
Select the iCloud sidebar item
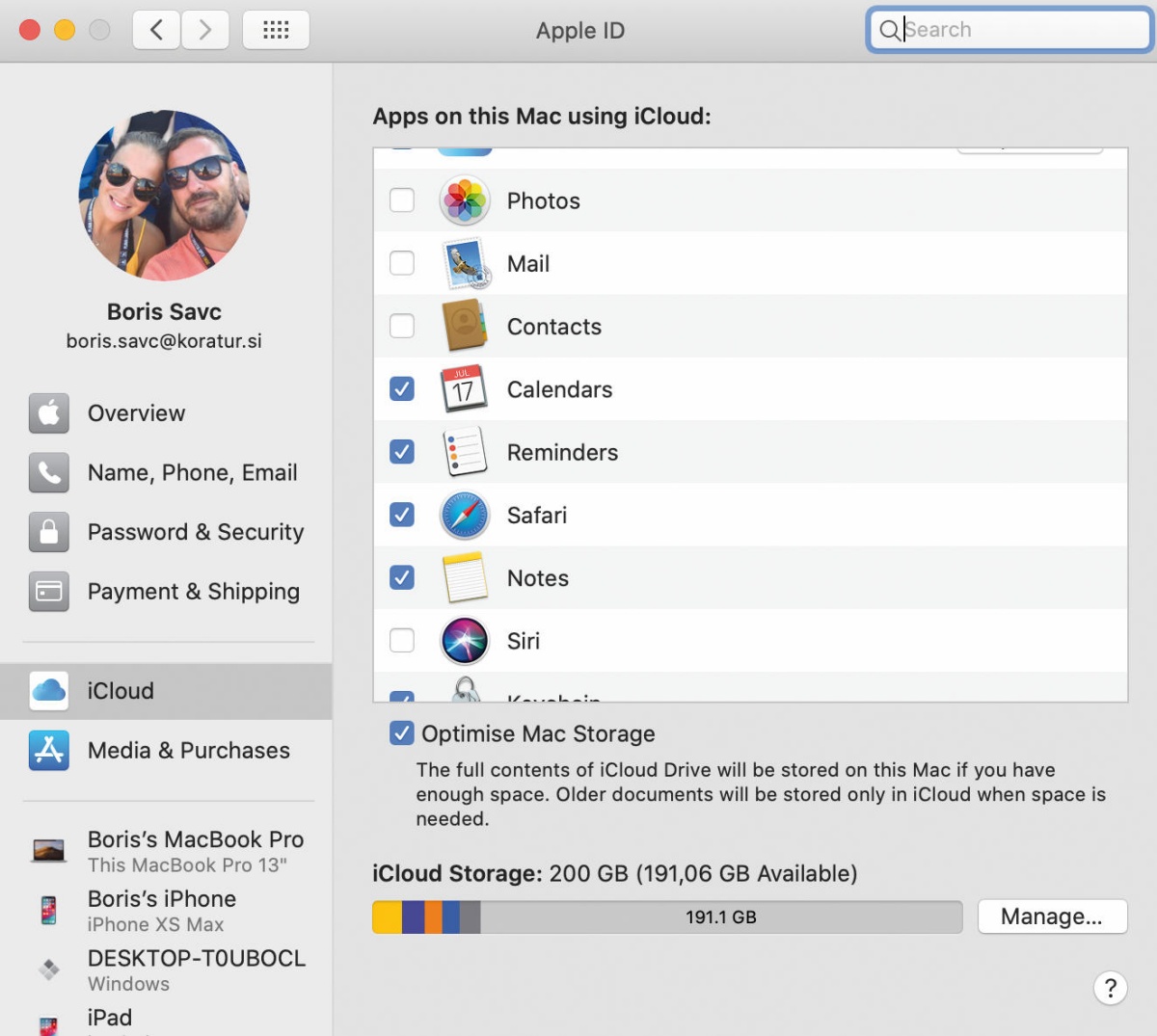[x=166, y=691]
